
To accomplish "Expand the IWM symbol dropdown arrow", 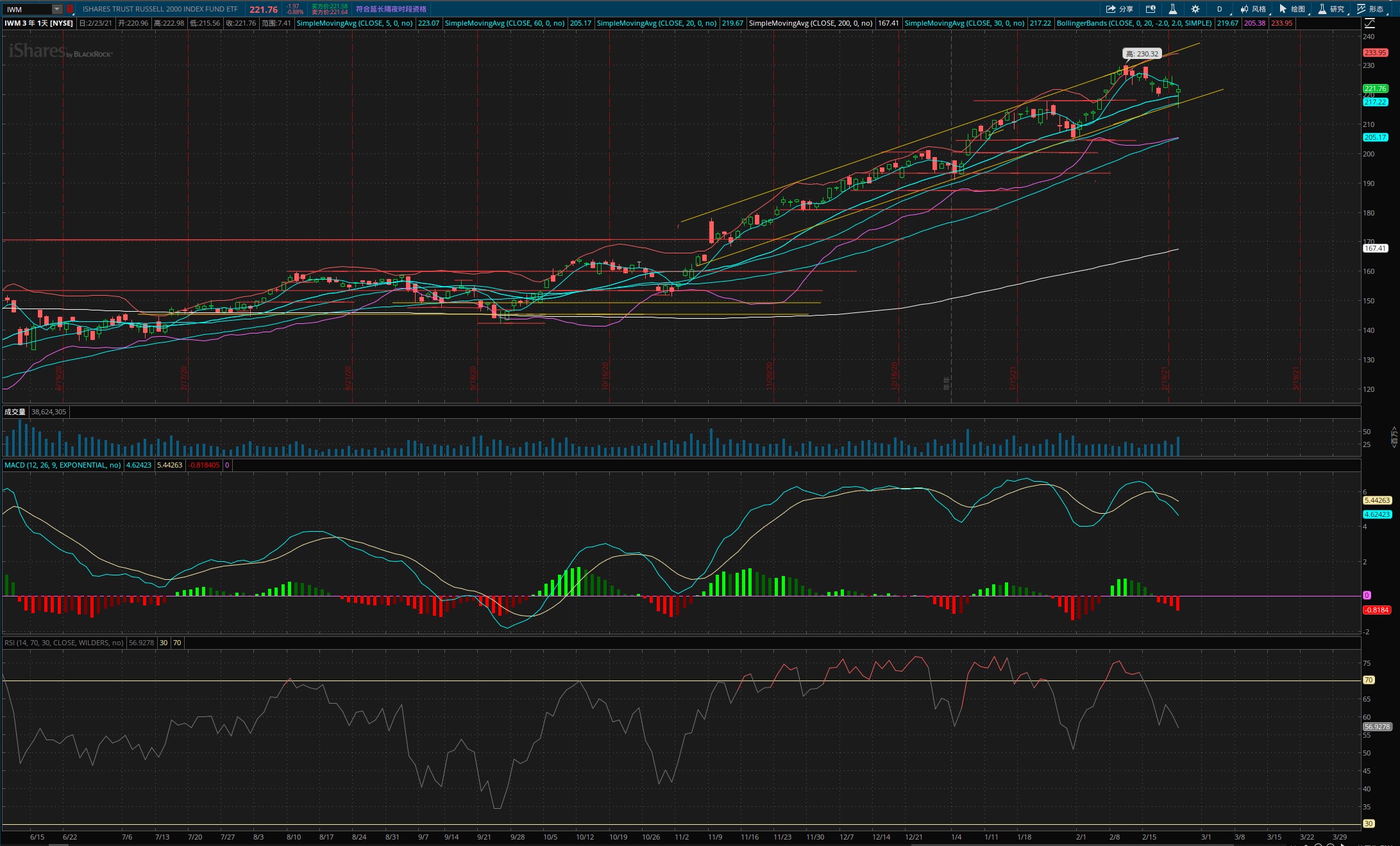I will click(x=57, y=9).
